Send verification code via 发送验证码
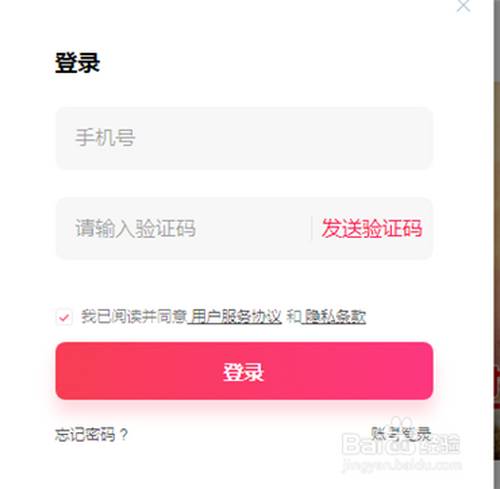Screen dimensions: 500x489 (372, 229)
